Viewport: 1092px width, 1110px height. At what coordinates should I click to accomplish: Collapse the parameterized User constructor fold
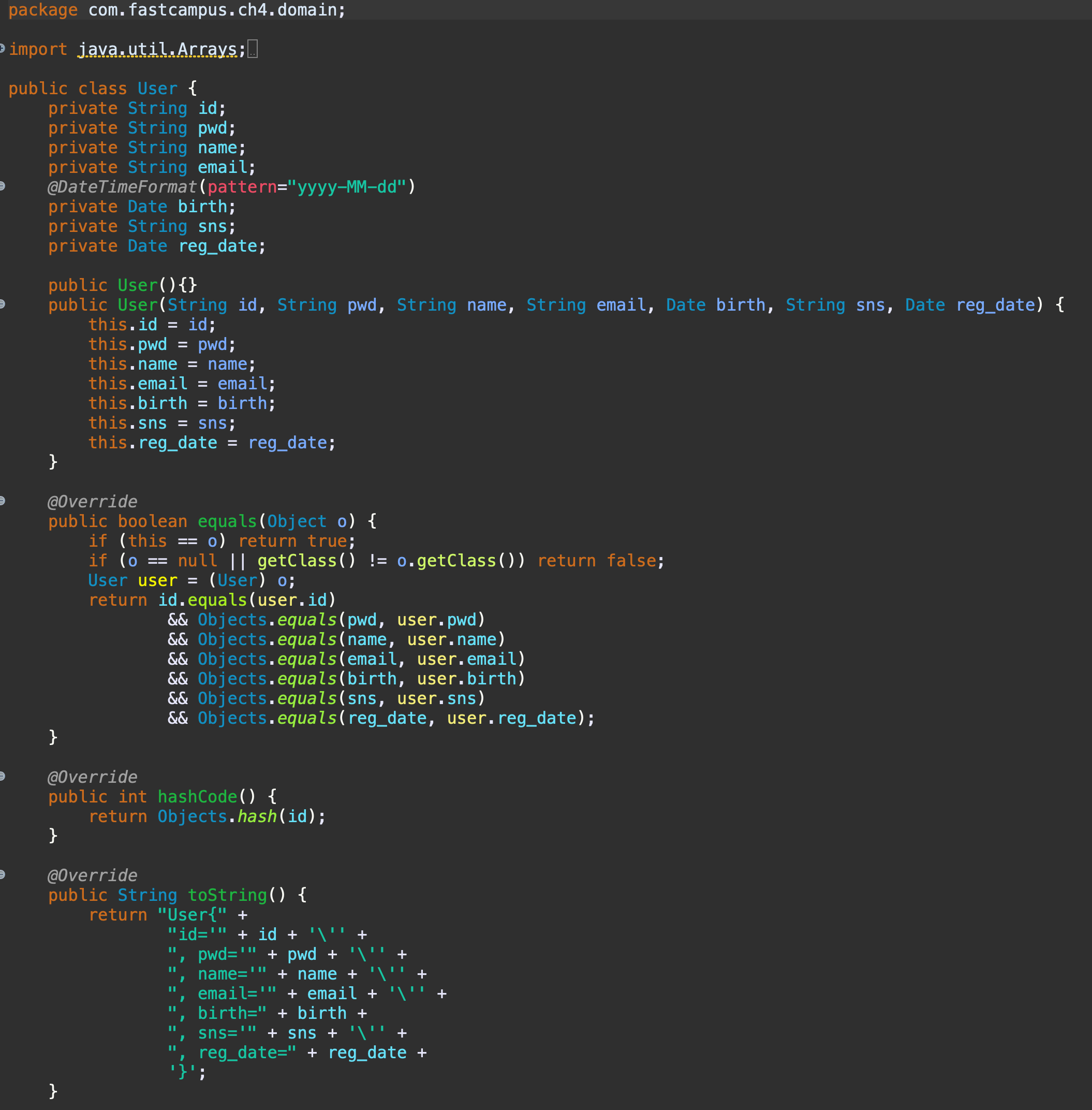tap(2, 304)
